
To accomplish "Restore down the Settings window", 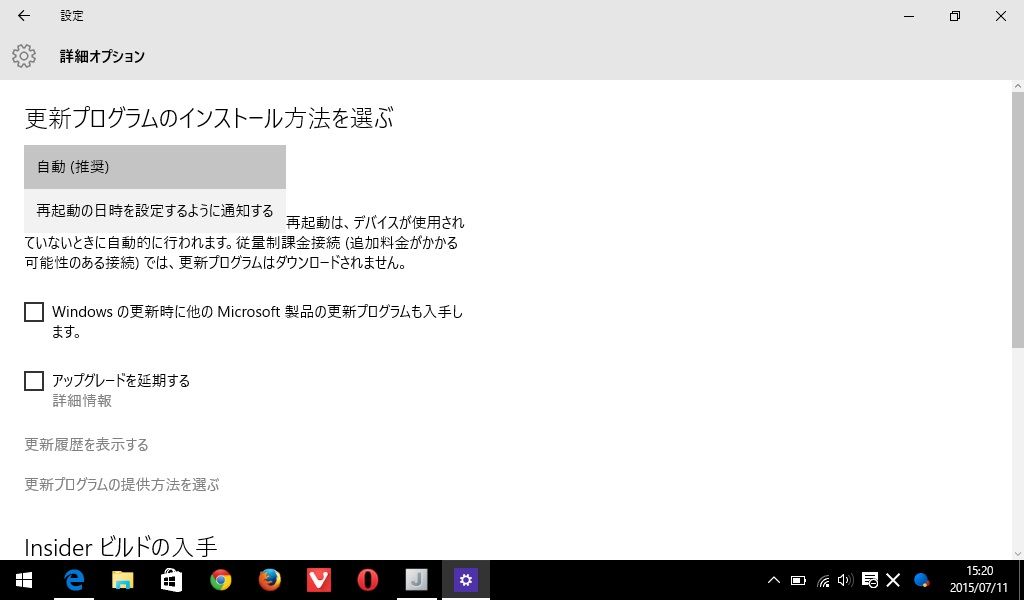I will (x=955, y=16).
